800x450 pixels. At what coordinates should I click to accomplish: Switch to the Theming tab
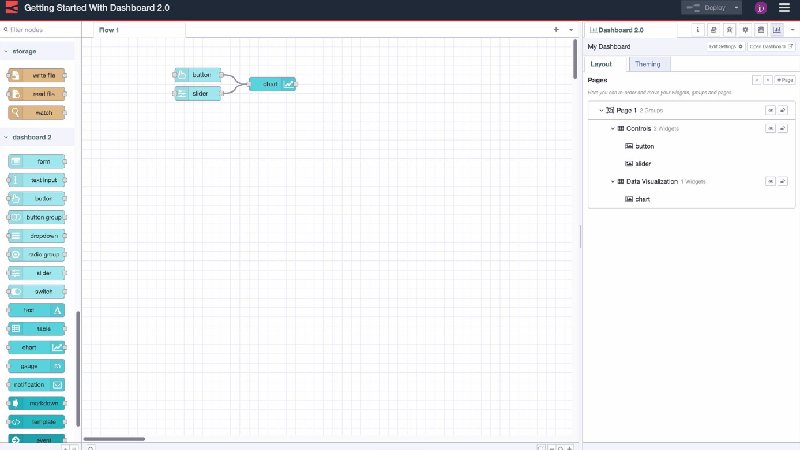(648, 64)
